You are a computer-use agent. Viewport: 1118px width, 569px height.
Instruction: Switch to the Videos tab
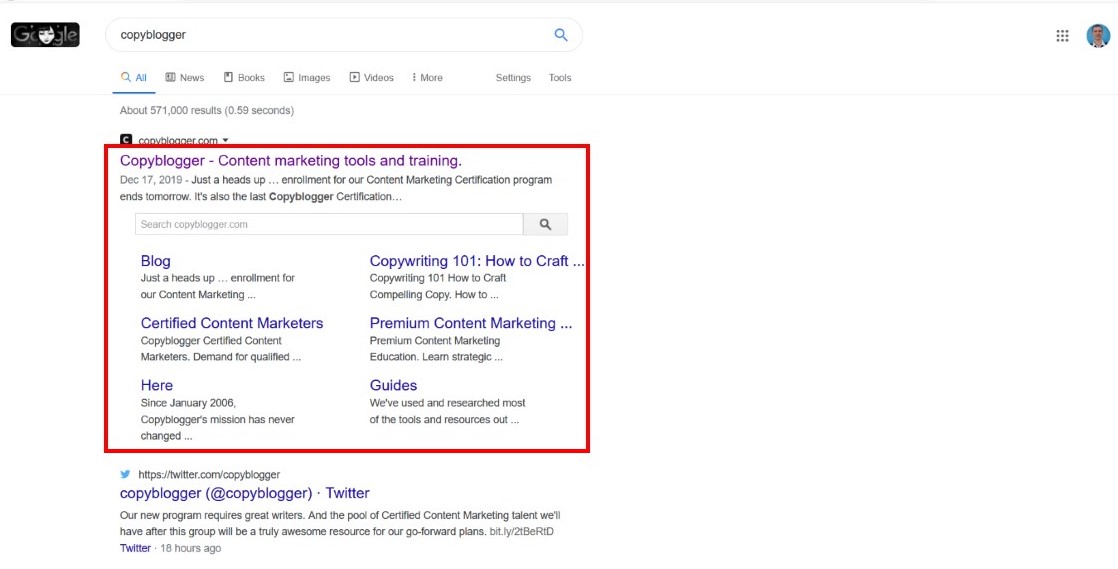pos(372,78)
